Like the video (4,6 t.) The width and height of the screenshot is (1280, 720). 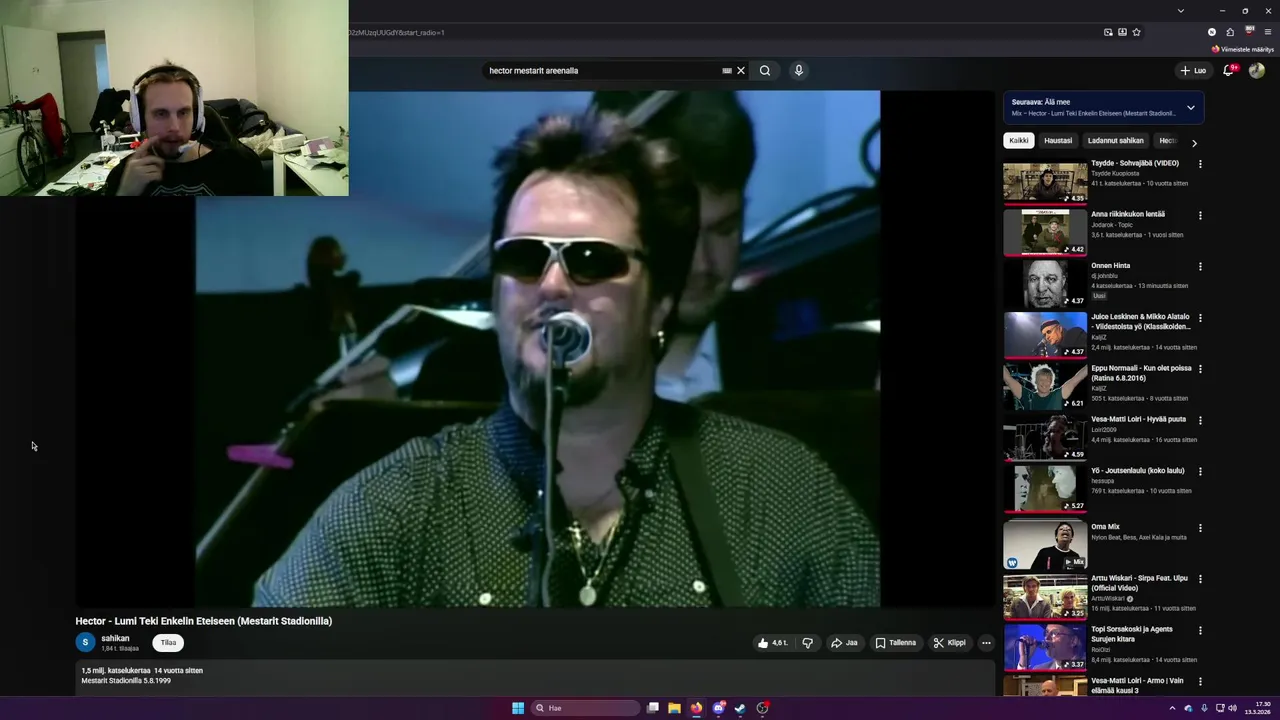(773, 643)
